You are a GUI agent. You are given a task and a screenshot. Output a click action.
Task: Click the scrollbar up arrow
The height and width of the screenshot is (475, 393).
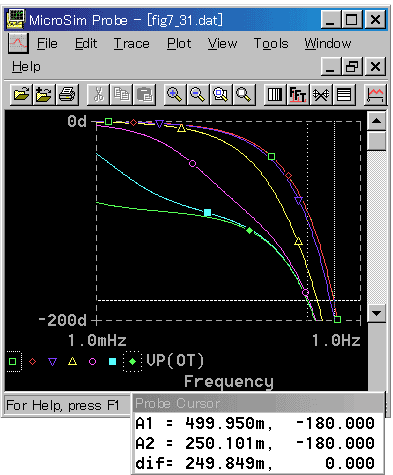tap(377, 121)
